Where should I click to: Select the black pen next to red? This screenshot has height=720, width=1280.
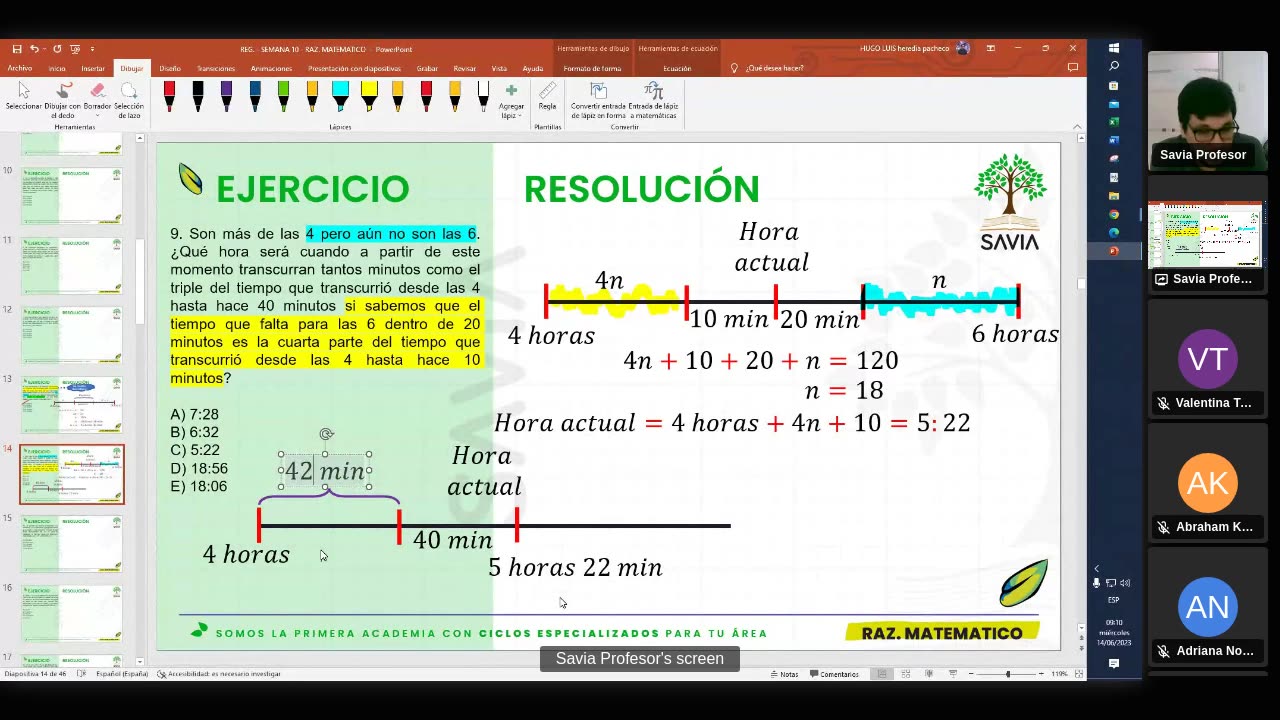tap(198, 96)
